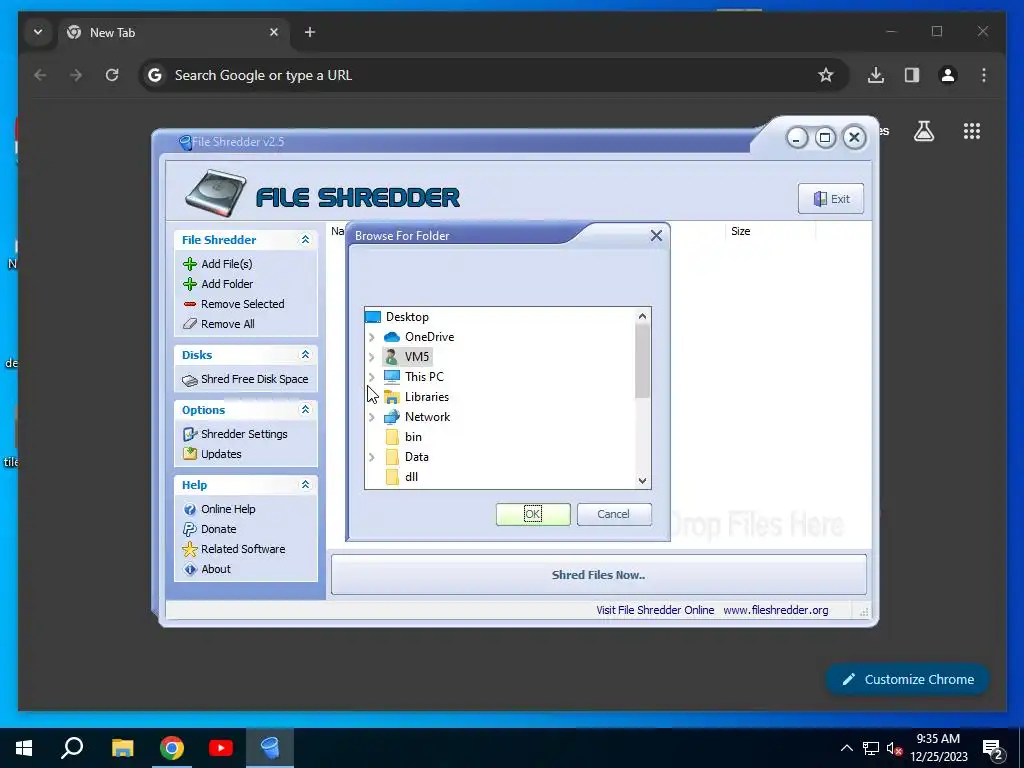Click the Libraries folder icon
Image resolution: width=1024 pixels, height=768 pixels.
point(391,397)
